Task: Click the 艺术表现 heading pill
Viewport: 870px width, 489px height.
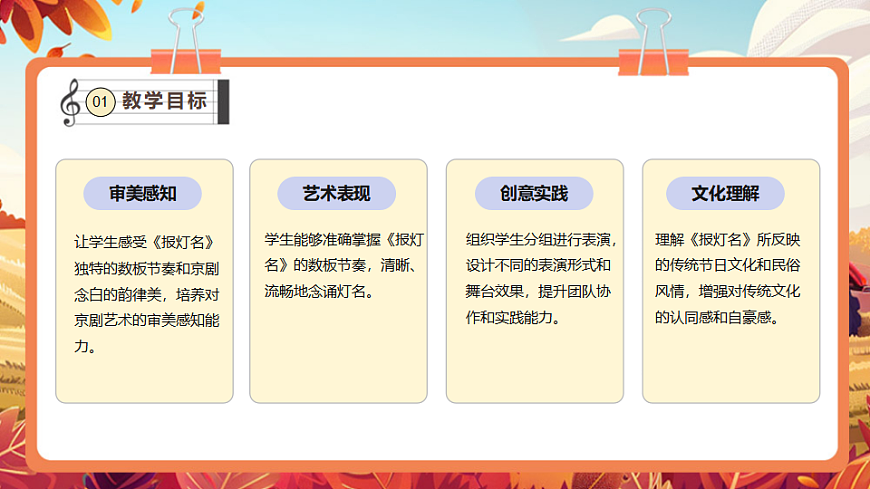Action: tap(337, 193)
